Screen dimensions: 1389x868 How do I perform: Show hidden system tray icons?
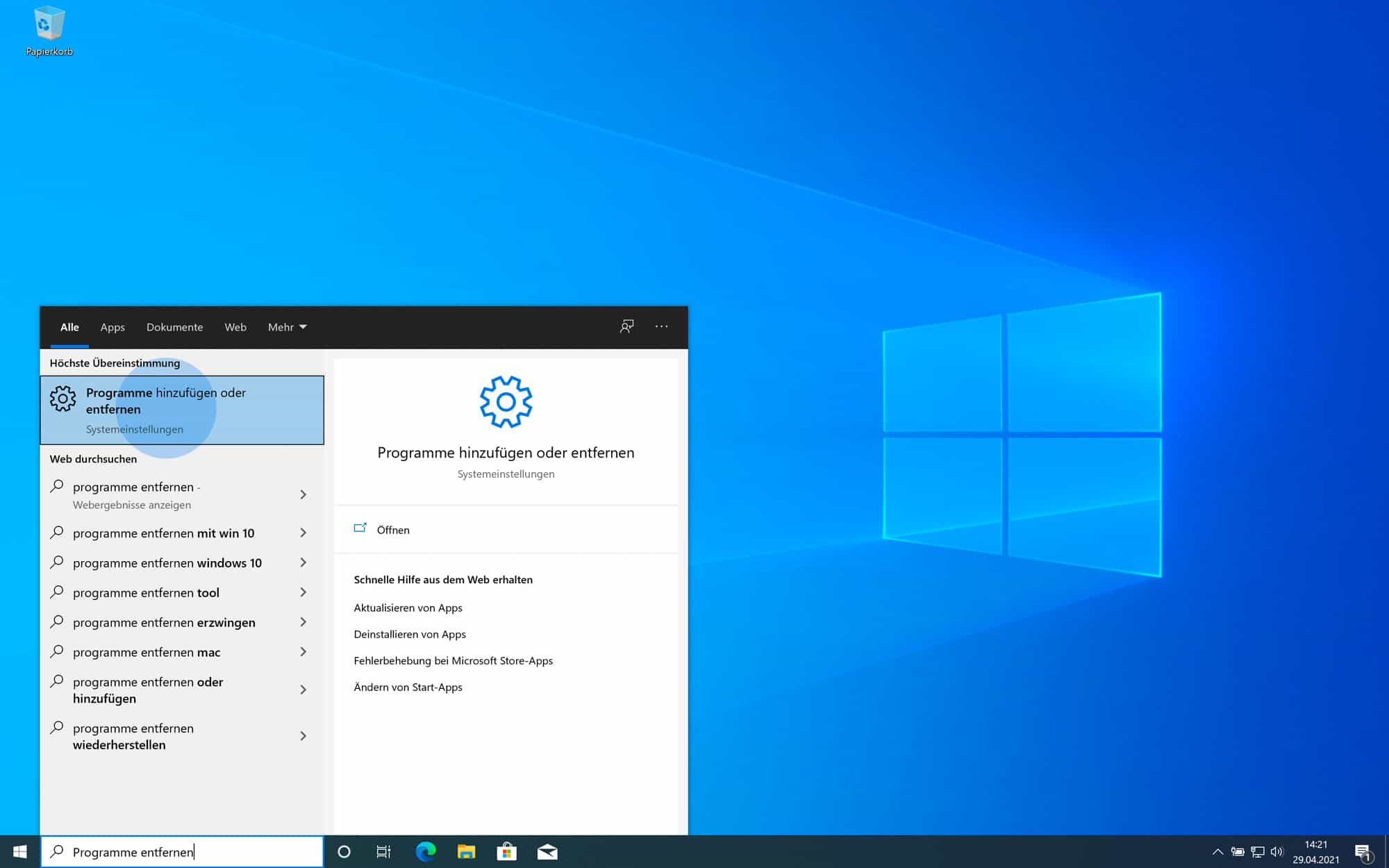[x=1217, y=851]
